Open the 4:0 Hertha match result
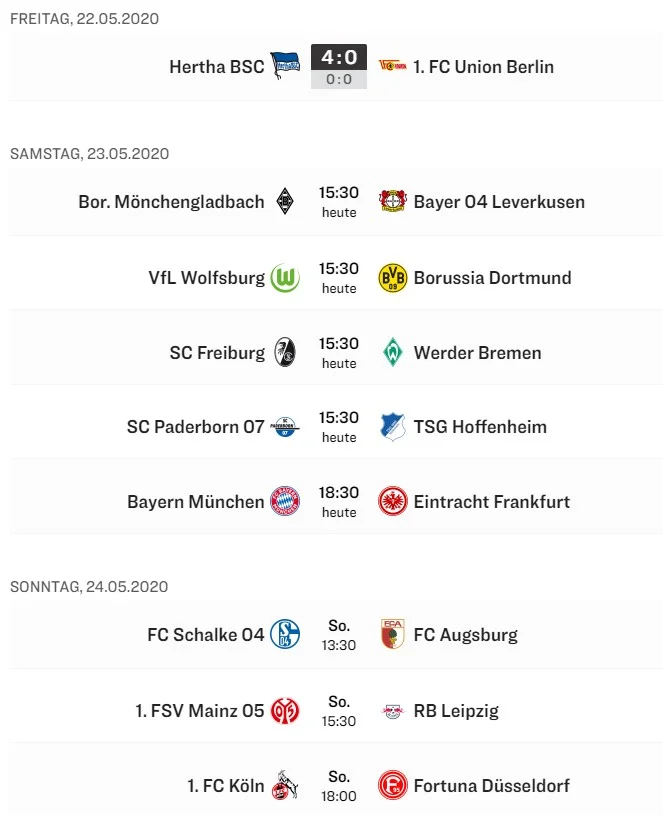The height and width of the screenshot is (815, 663). coord(339,58)
